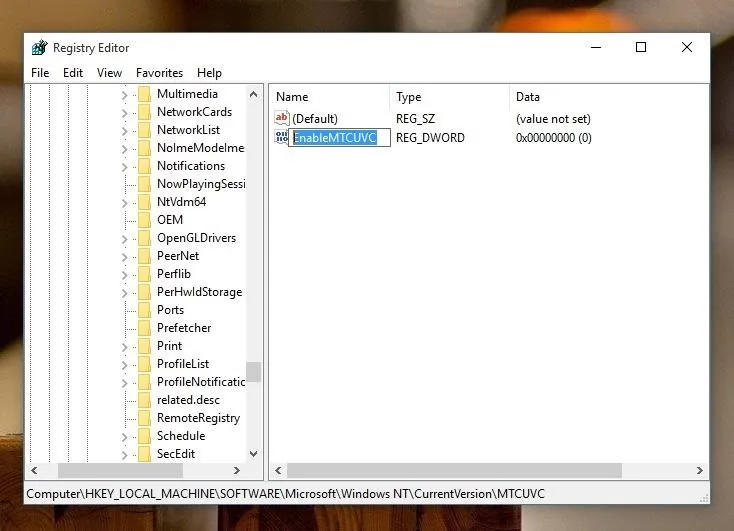Open the Edit menu
734x531 pixels.
click(x=73, y=73)
